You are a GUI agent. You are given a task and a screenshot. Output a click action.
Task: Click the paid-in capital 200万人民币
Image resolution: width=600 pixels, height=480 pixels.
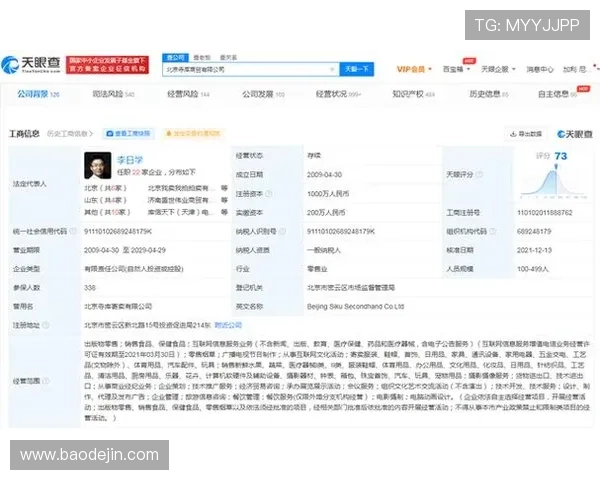point(326,212)
